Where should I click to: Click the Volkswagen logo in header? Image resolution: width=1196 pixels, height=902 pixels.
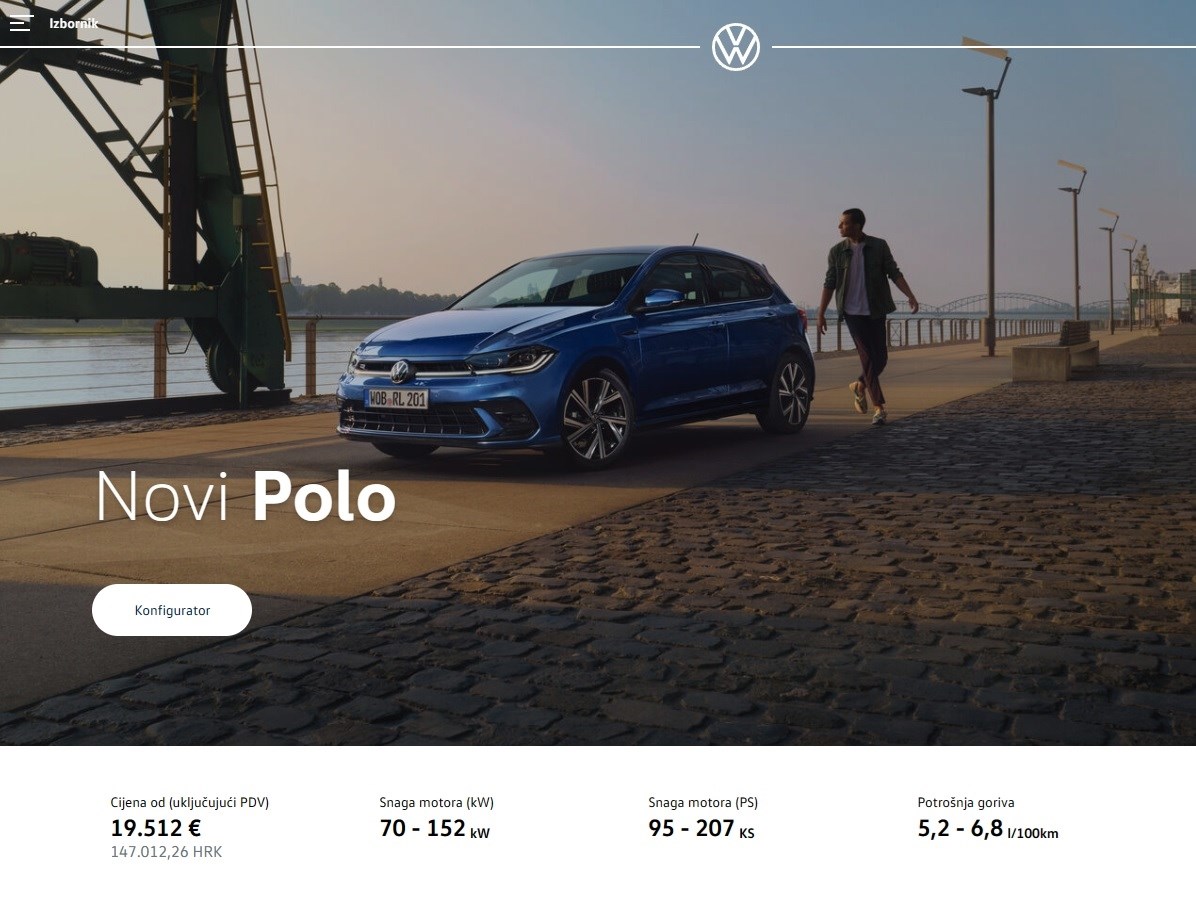735,47
